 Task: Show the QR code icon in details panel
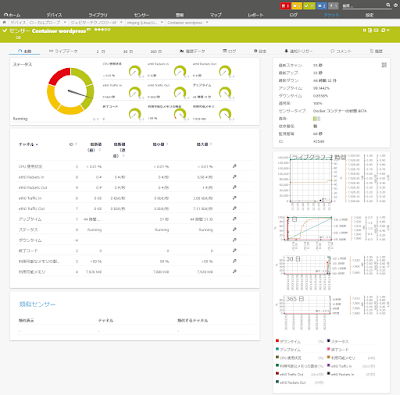tap(384, 65)
